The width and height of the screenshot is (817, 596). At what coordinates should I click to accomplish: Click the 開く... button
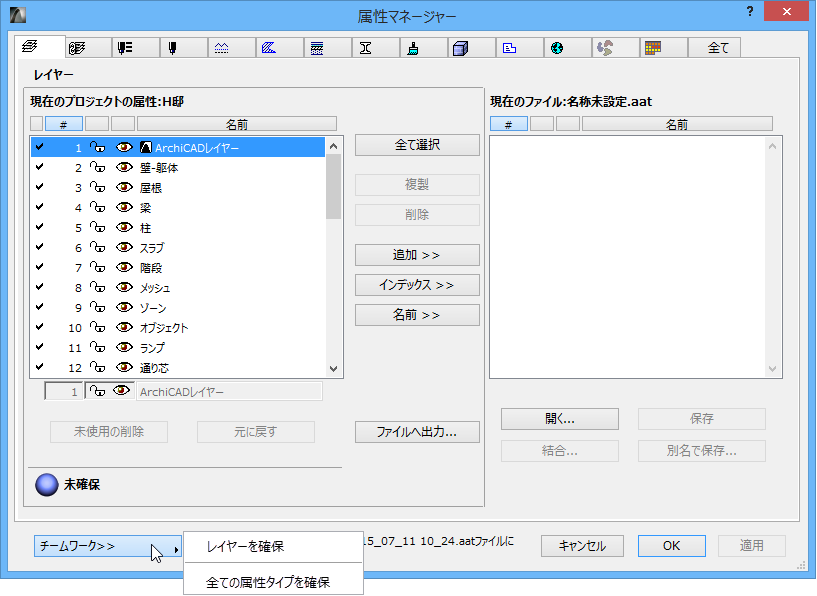point(560,419)
